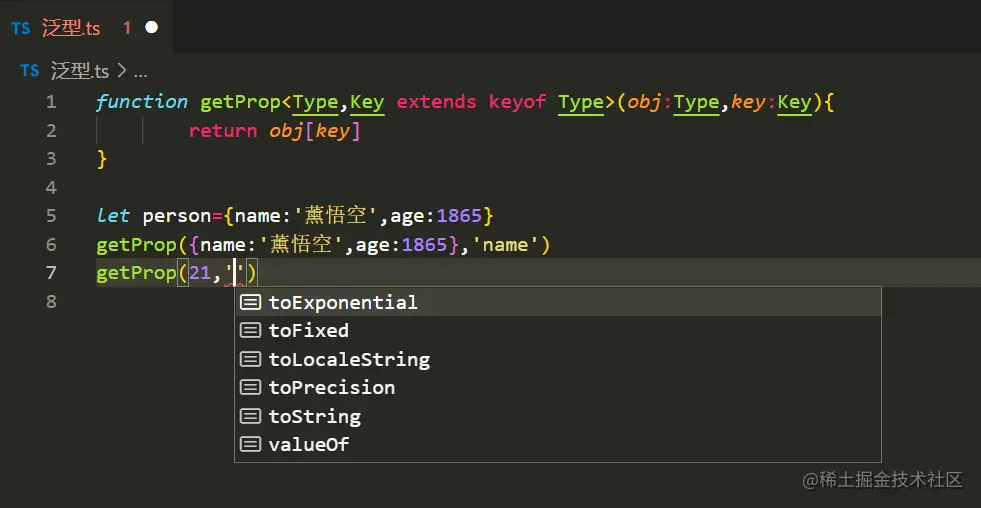Click the method icon beside toExponential
This screenshot has width=981, height=508.
click(x=251, y=302)
